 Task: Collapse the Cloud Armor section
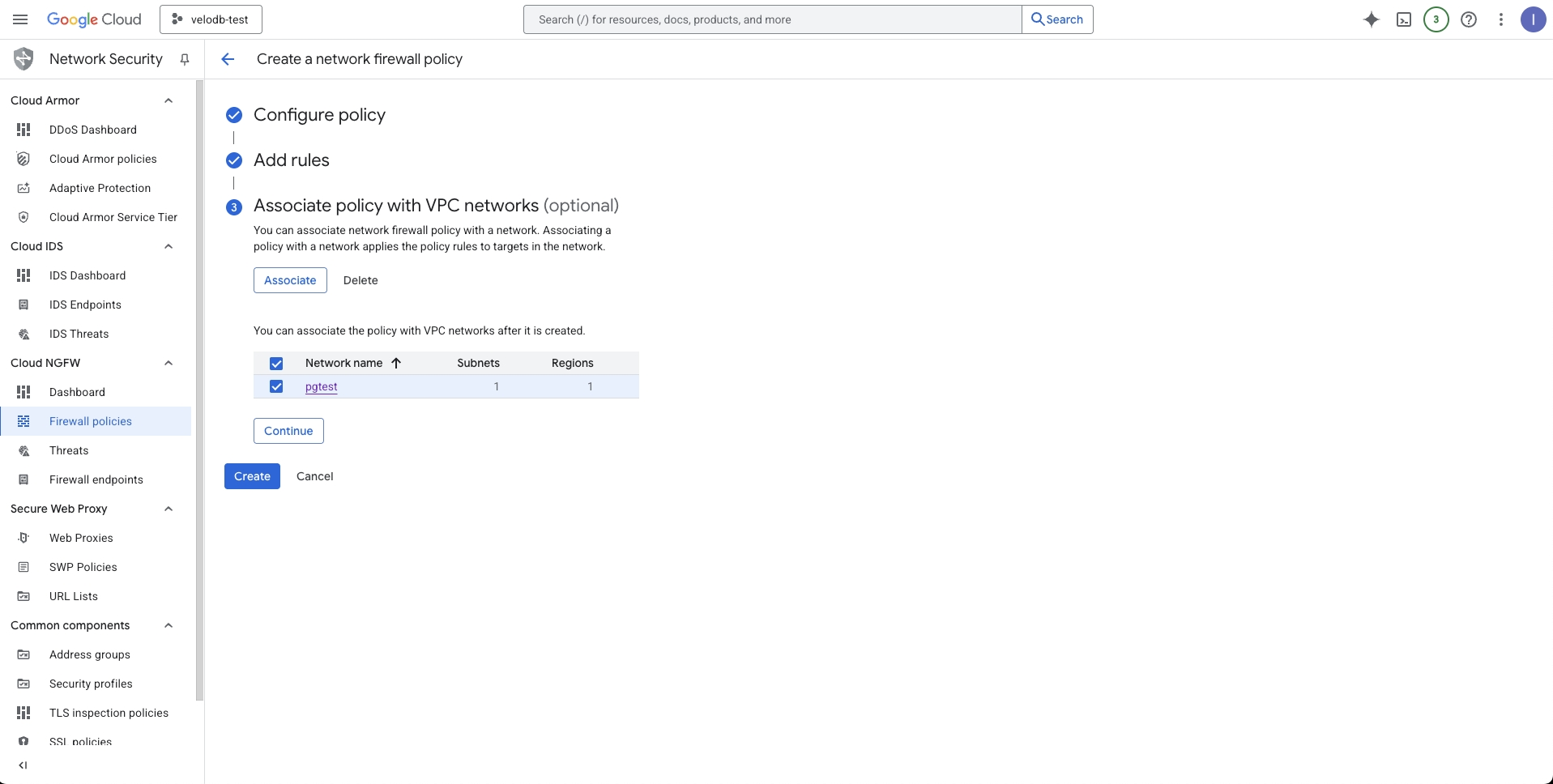169,100
